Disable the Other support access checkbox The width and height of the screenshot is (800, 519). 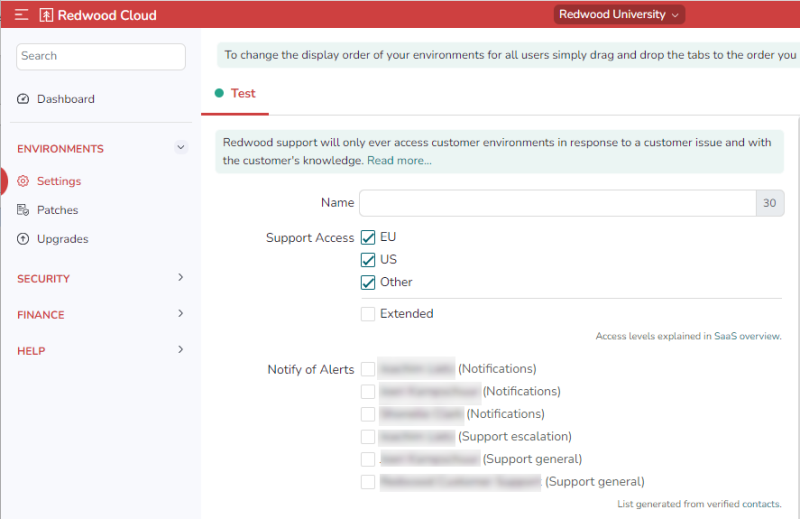tap(368, 282)
